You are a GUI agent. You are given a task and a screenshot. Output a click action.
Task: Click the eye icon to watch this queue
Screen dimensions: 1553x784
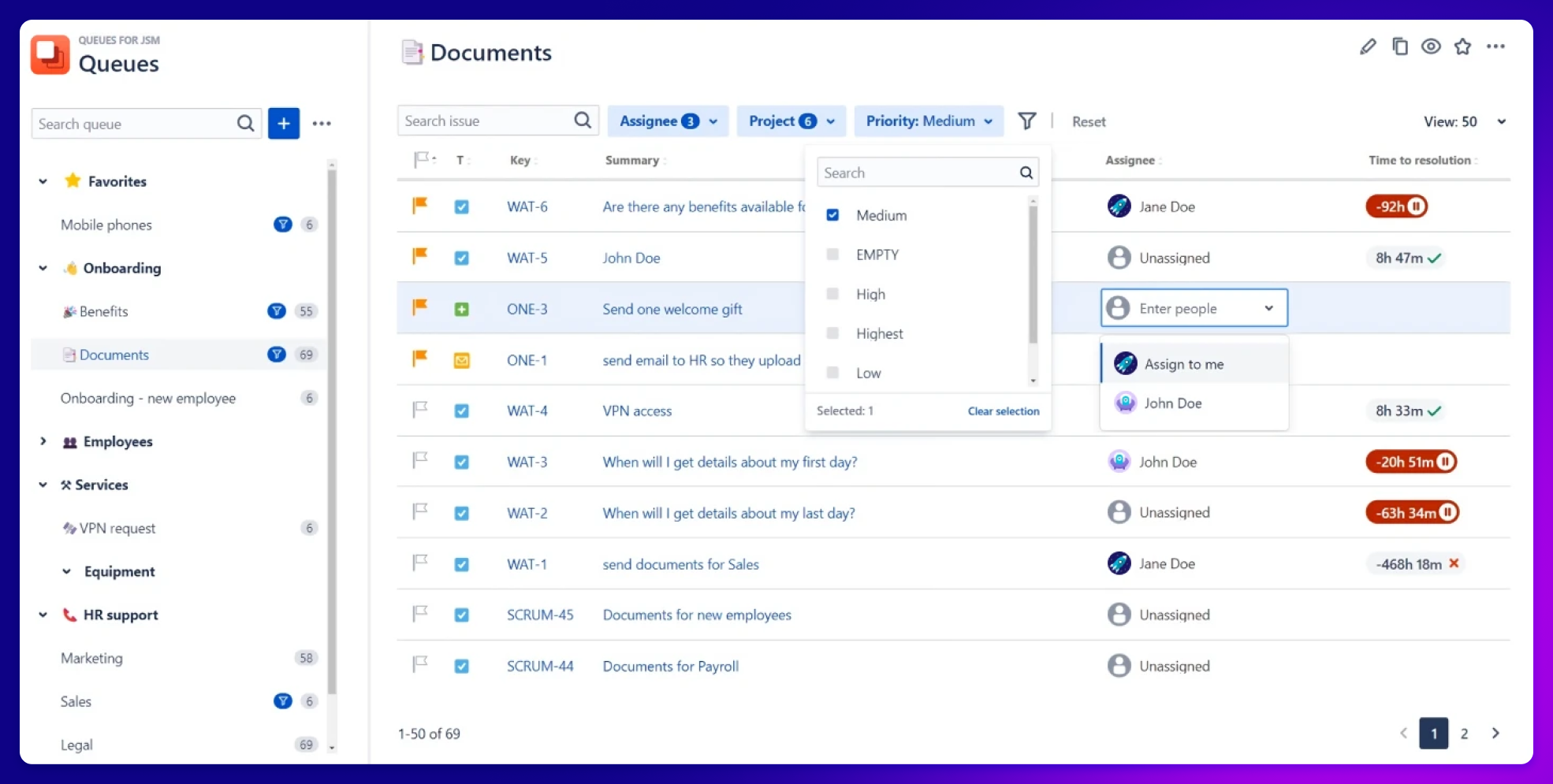click(x=1431, y=46)
